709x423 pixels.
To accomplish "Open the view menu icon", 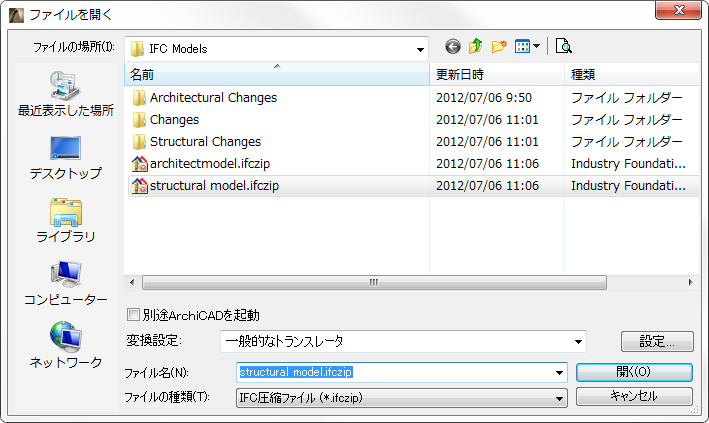I will (522, 47).
